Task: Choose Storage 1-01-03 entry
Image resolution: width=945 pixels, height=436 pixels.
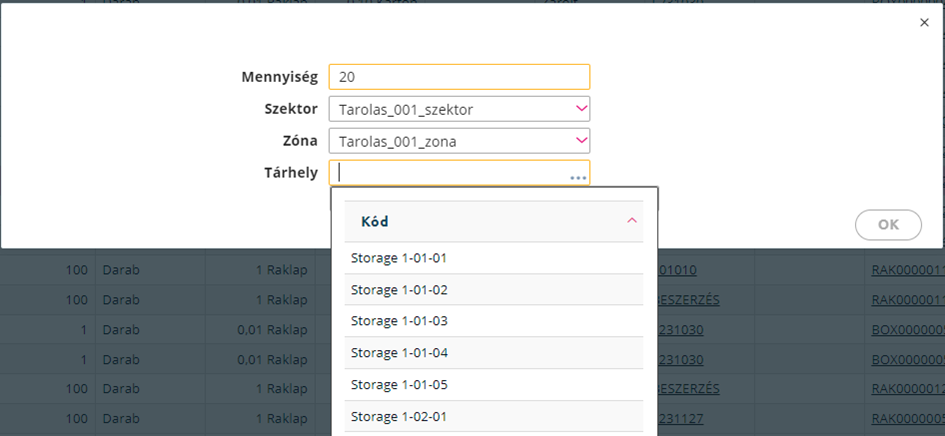Action: [x=494, y=321]
